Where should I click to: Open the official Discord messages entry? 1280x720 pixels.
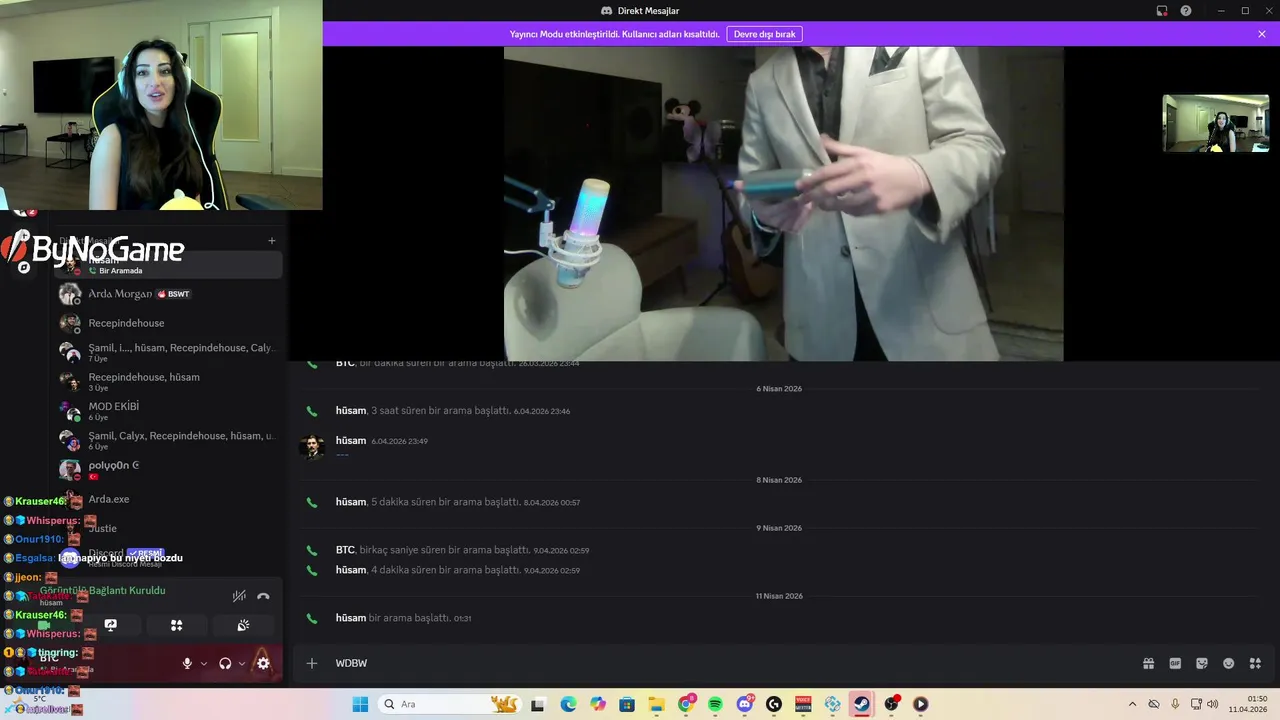point(168,557)
